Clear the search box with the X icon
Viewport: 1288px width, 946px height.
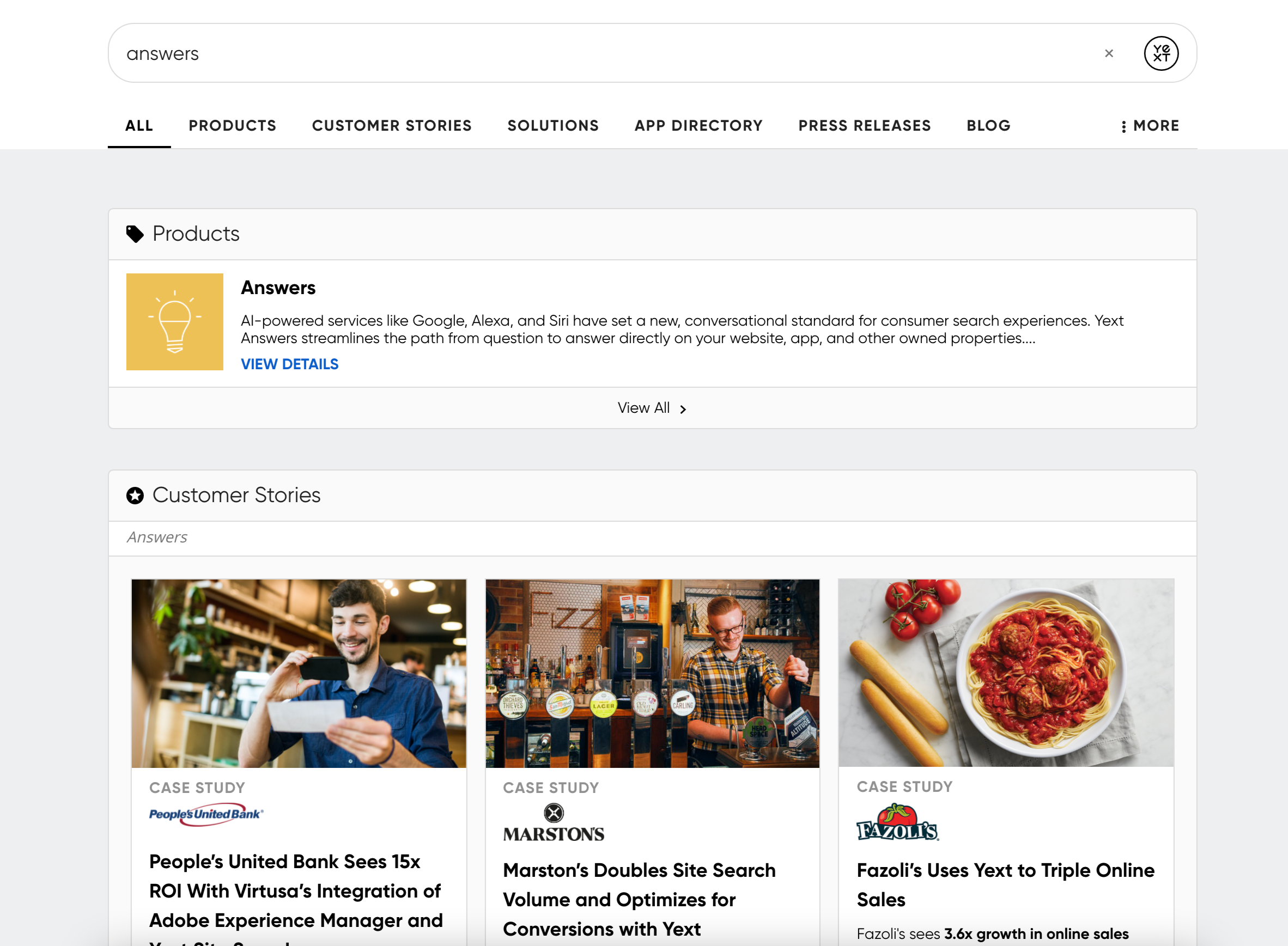tap(1109, 53)
